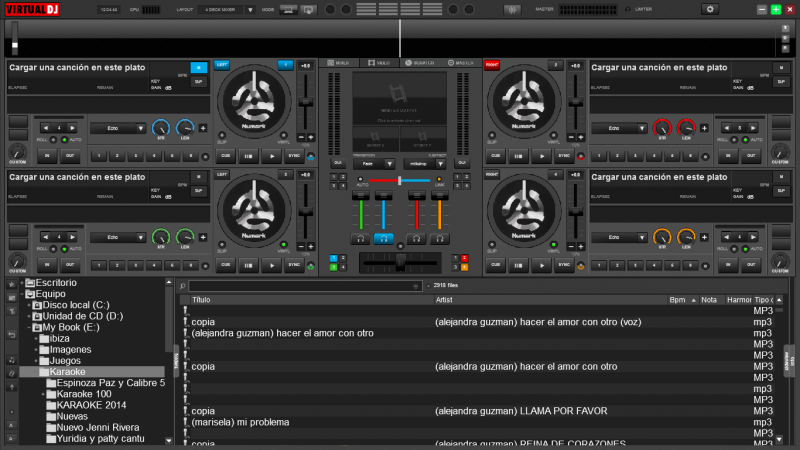Toggle video crossfader LINK

[x=439, y=180]
